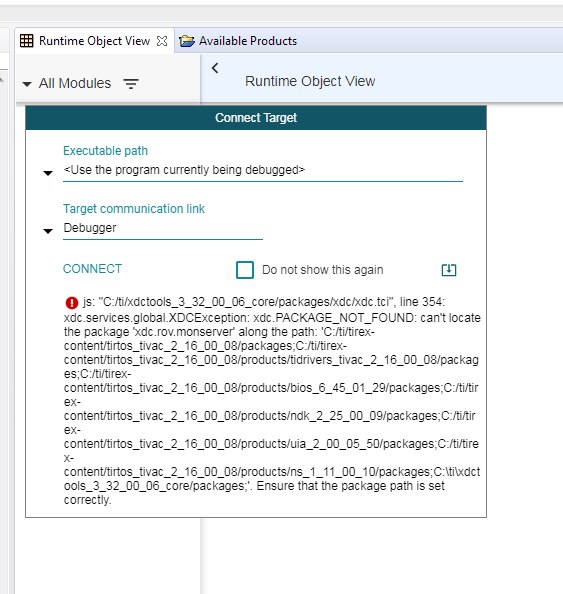This screenshot has height=594, width=563.
Task: Click the red error icon in the message
Action: 72,303
